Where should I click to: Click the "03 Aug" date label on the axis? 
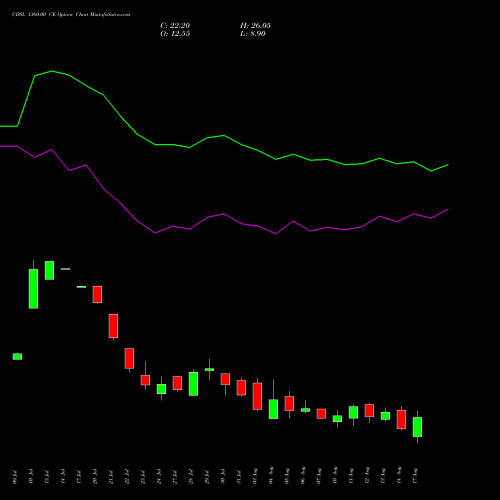pyautogui.click(x=255, y=476)
